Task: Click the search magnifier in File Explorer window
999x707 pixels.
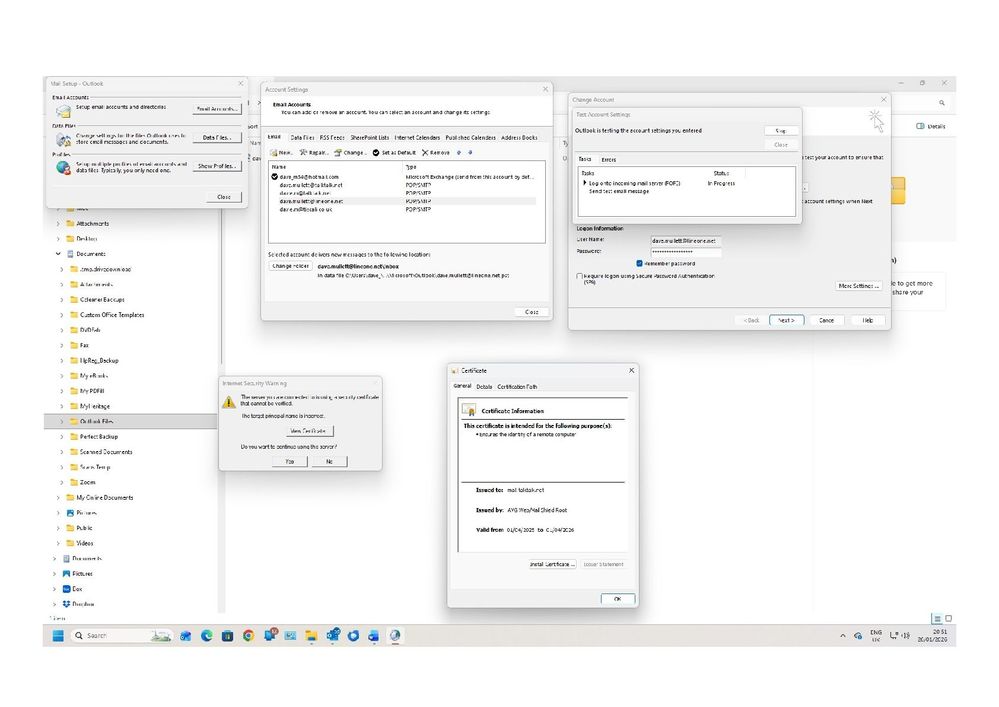Action: 942,103
